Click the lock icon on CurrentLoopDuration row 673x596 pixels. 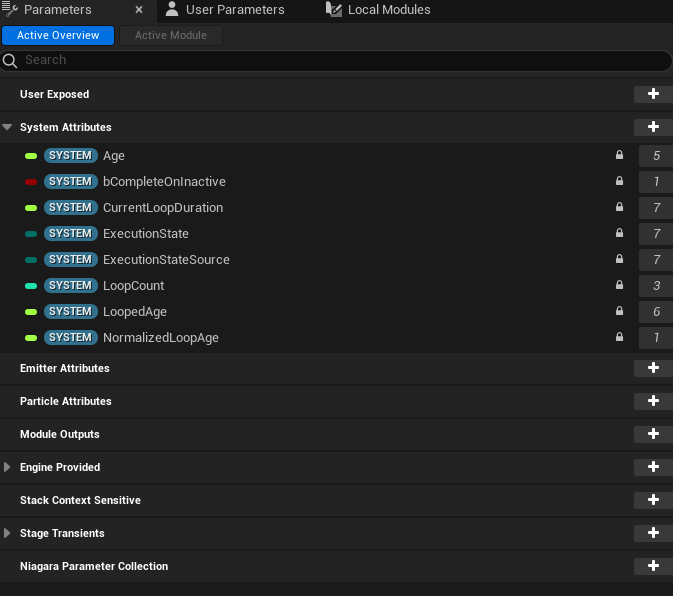(x=619, y=207)
